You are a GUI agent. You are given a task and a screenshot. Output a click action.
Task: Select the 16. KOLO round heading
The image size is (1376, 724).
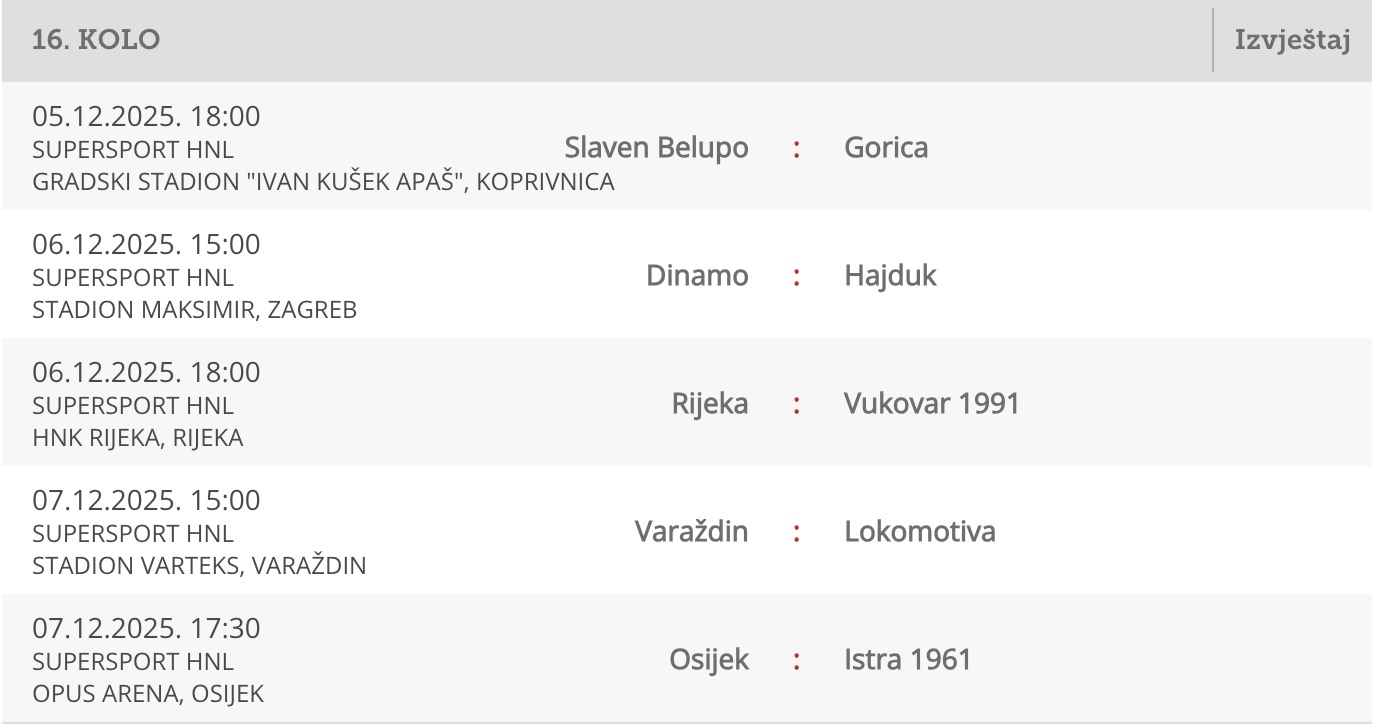pos(96,41)
